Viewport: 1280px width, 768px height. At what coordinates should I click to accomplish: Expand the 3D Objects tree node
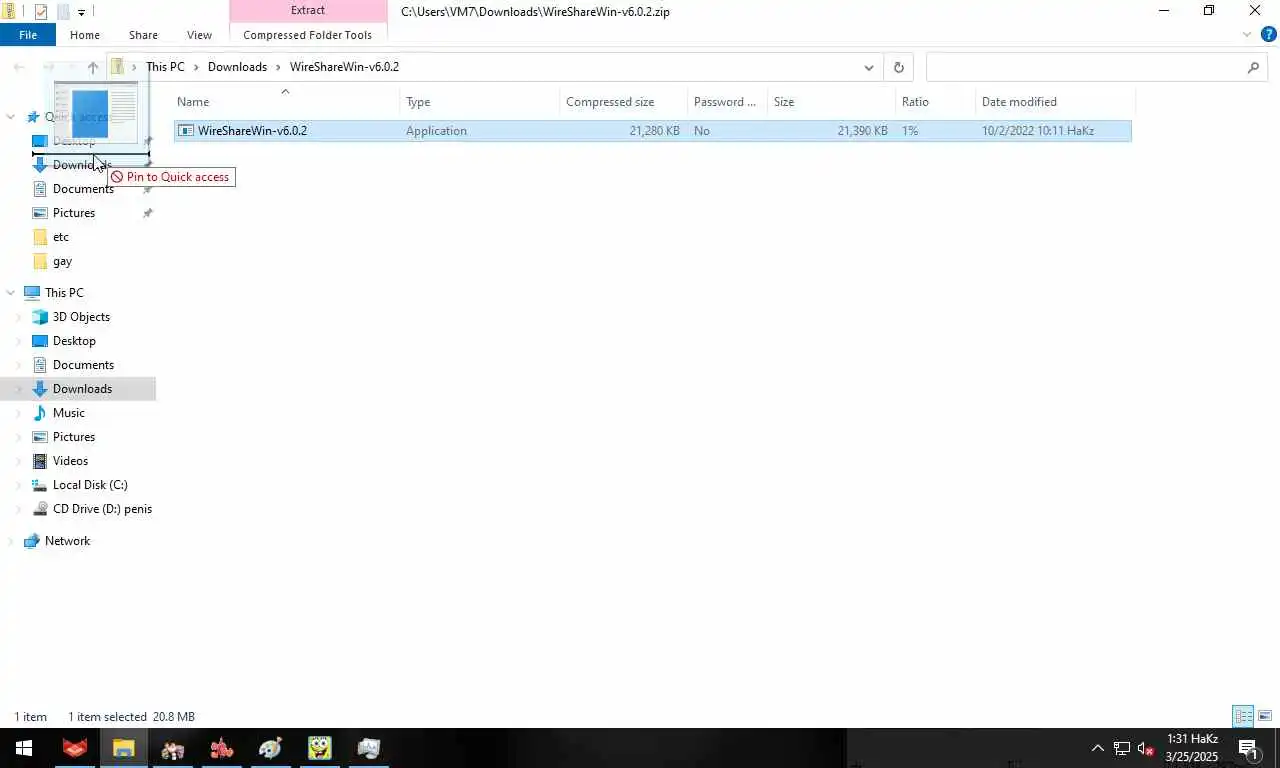click(19, 317)
